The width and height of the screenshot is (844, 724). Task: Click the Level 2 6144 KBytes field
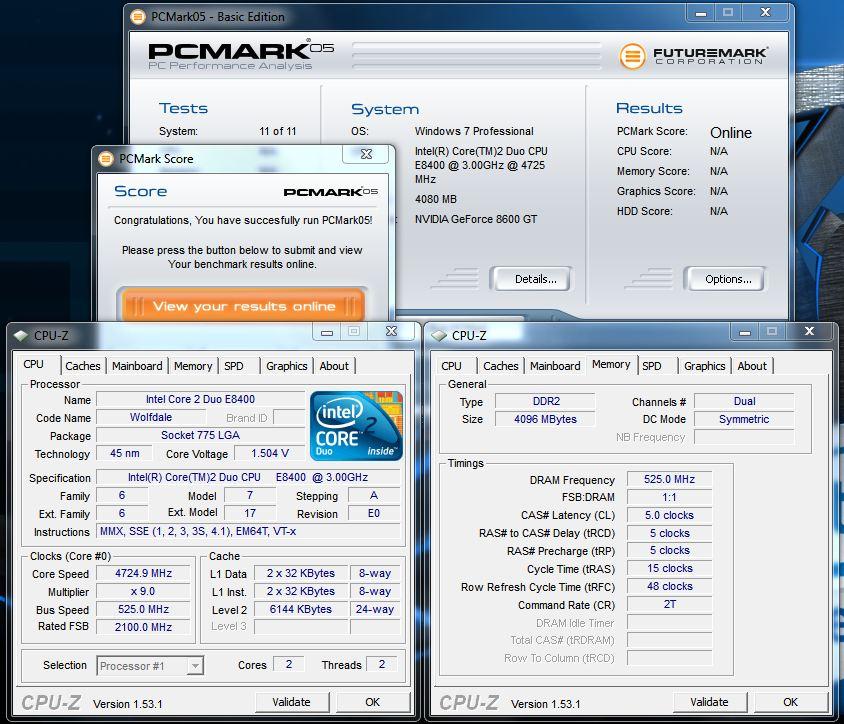pyautogui.click(x=300, y=609)
